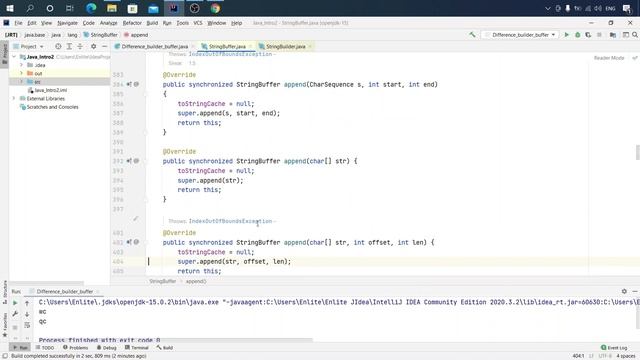This screenshot has height=360, width=640.
Task: Open Microsoft Edge from taskbar
Action: [x=91, y=8]
